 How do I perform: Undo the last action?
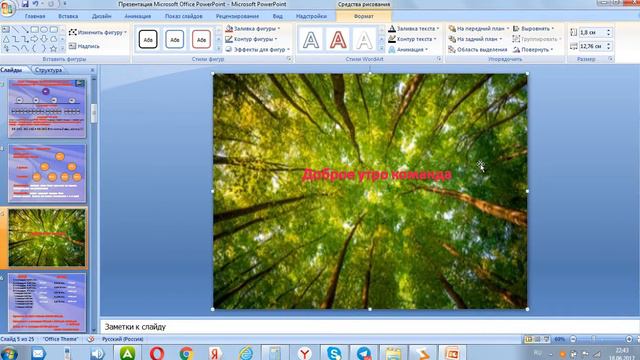(36, 4)
